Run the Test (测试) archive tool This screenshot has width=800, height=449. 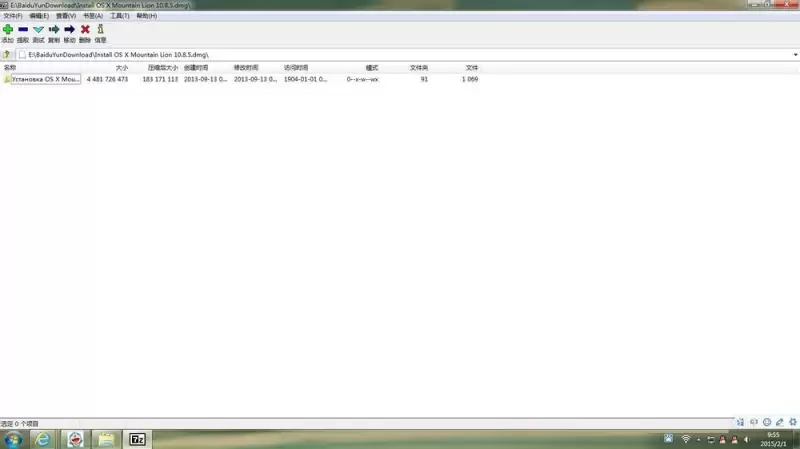[38, 30]
